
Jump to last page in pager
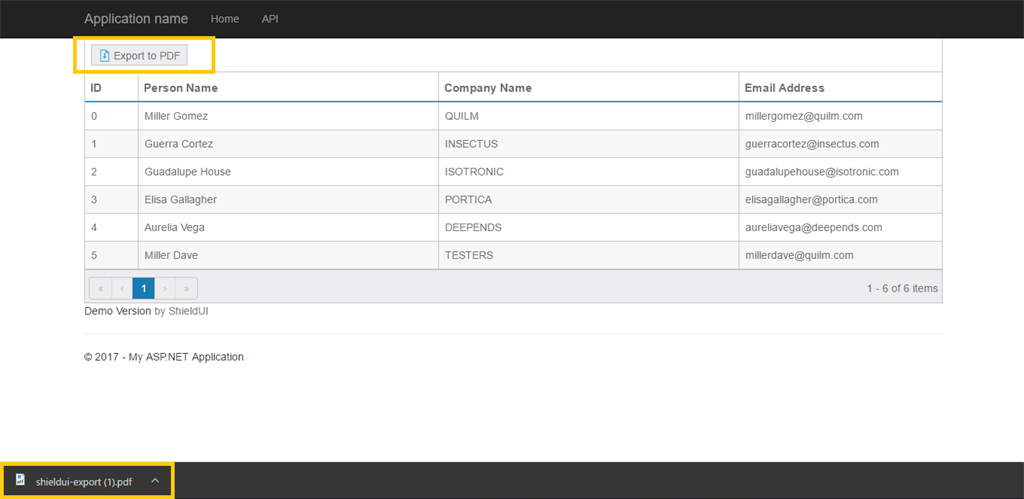coord(187,289)
